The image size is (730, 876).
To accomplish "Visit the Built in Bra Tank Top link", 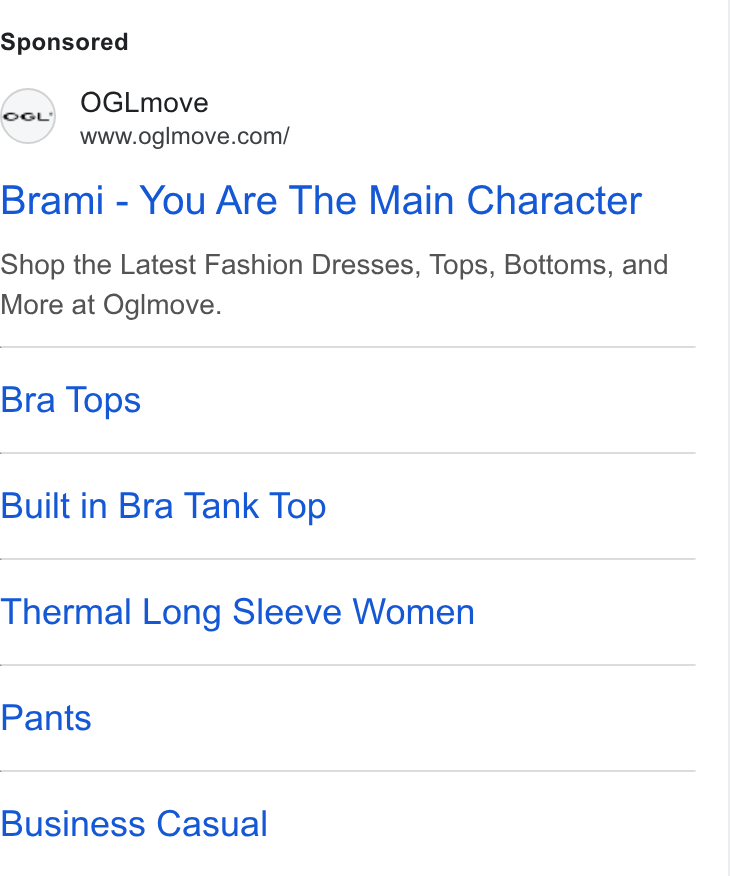I will 163,506.
